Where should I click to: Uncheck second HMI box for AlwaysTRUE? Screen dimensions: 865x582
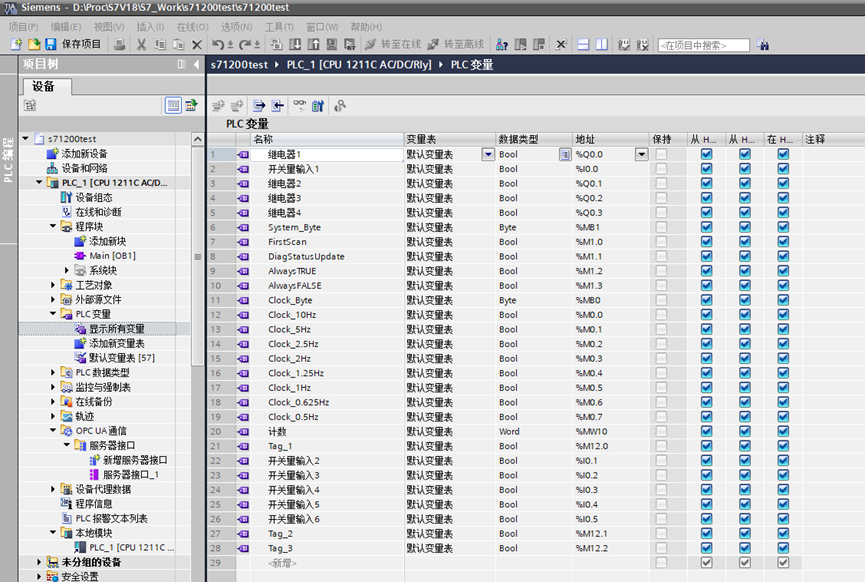coord(745,271)
